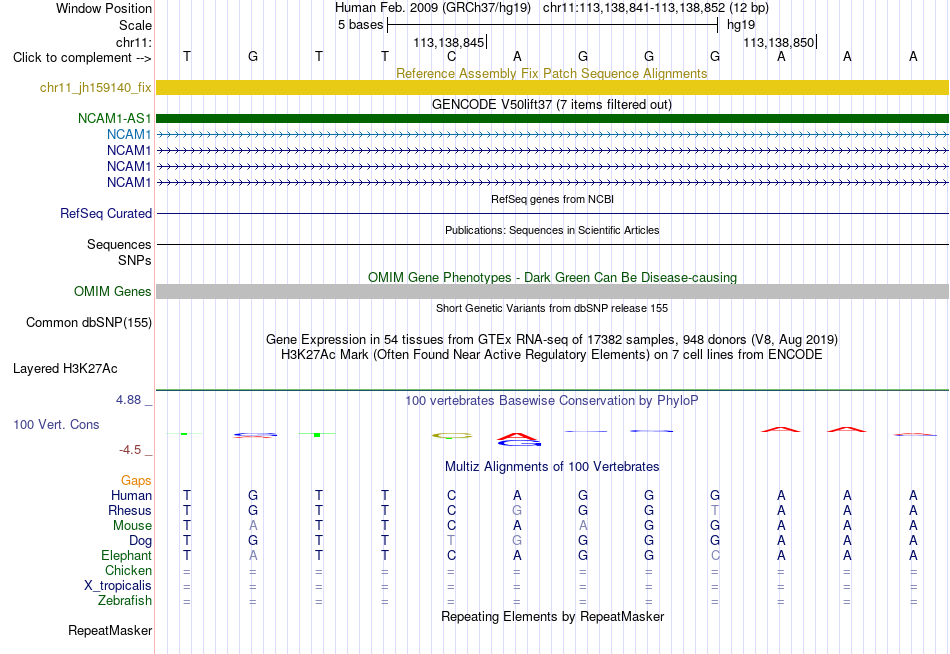The width and height of the screenshot is (950, 654).
Task: Click the Scale label
Action: pyautogui.click(x=135, y=25)
